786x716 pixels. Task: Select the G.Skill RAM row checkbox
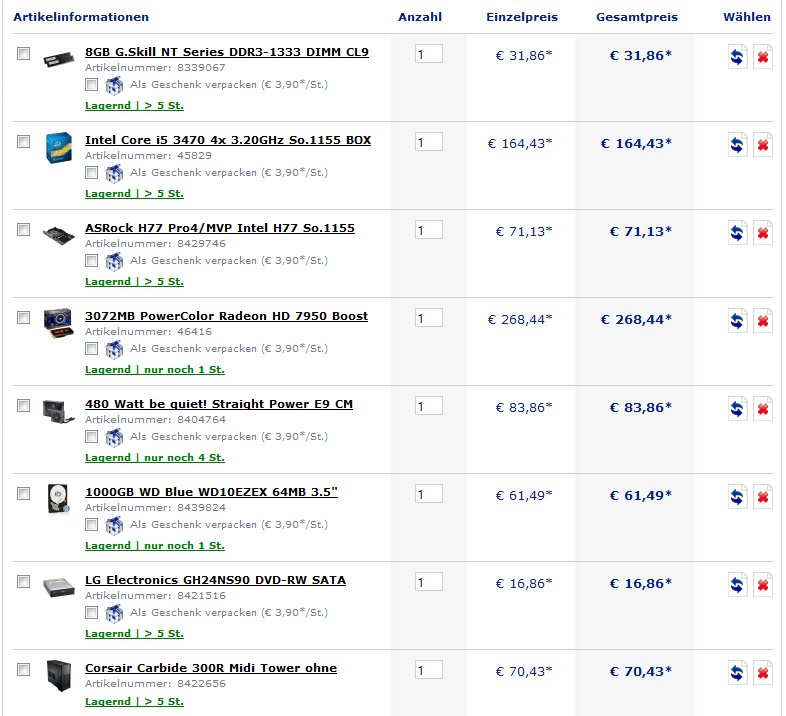tap(24, 53)
